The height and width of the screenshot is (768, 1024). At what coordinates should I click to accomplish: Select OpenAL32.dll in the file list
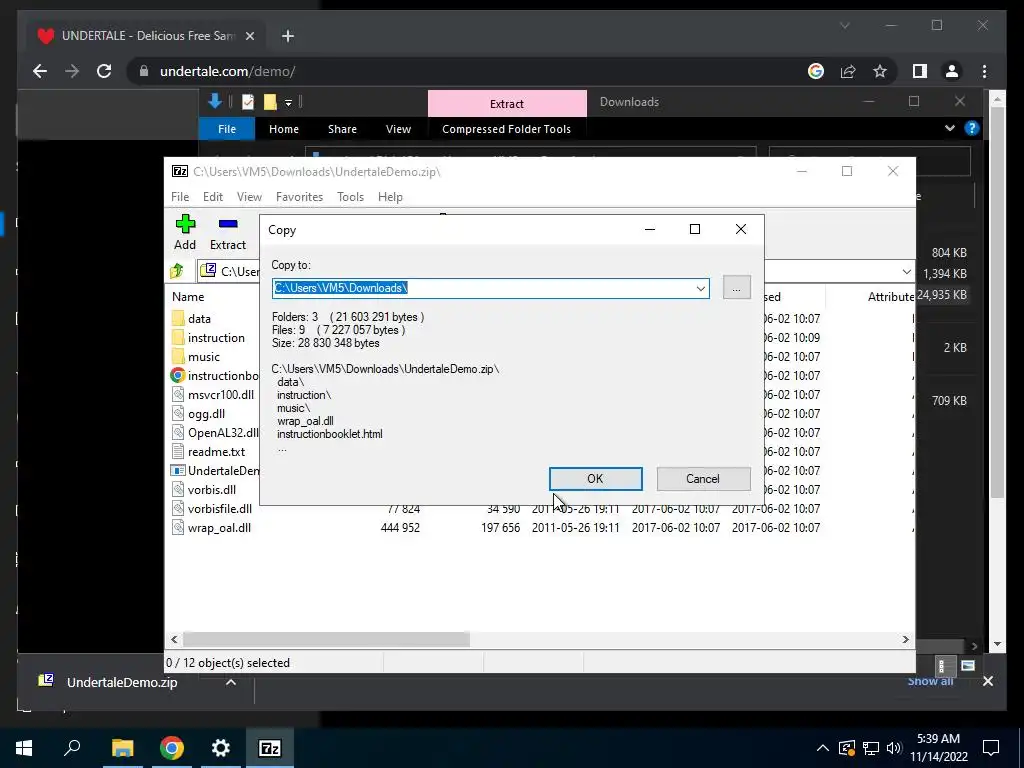[x=223, y=432]
